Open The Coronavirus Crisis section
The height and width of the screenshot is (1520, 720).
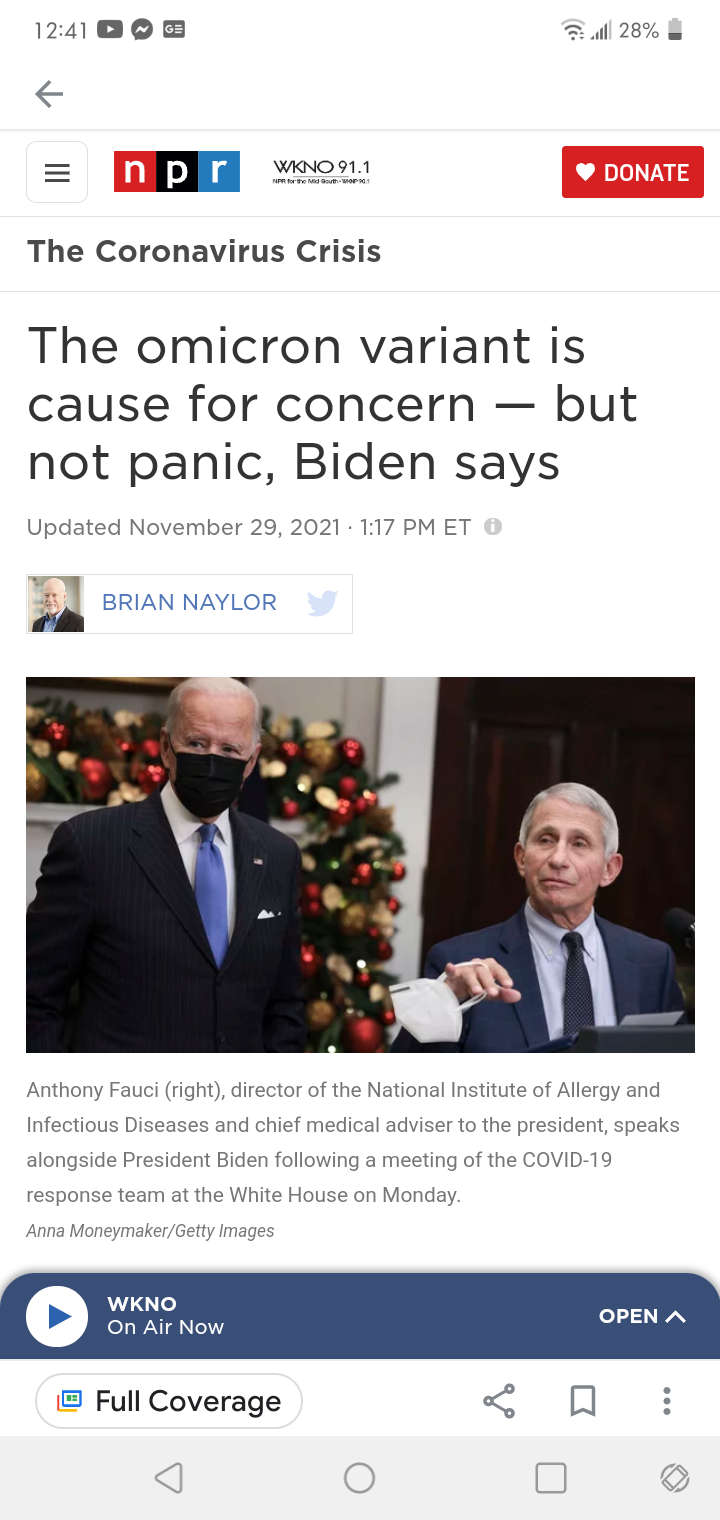coord(204,251)
